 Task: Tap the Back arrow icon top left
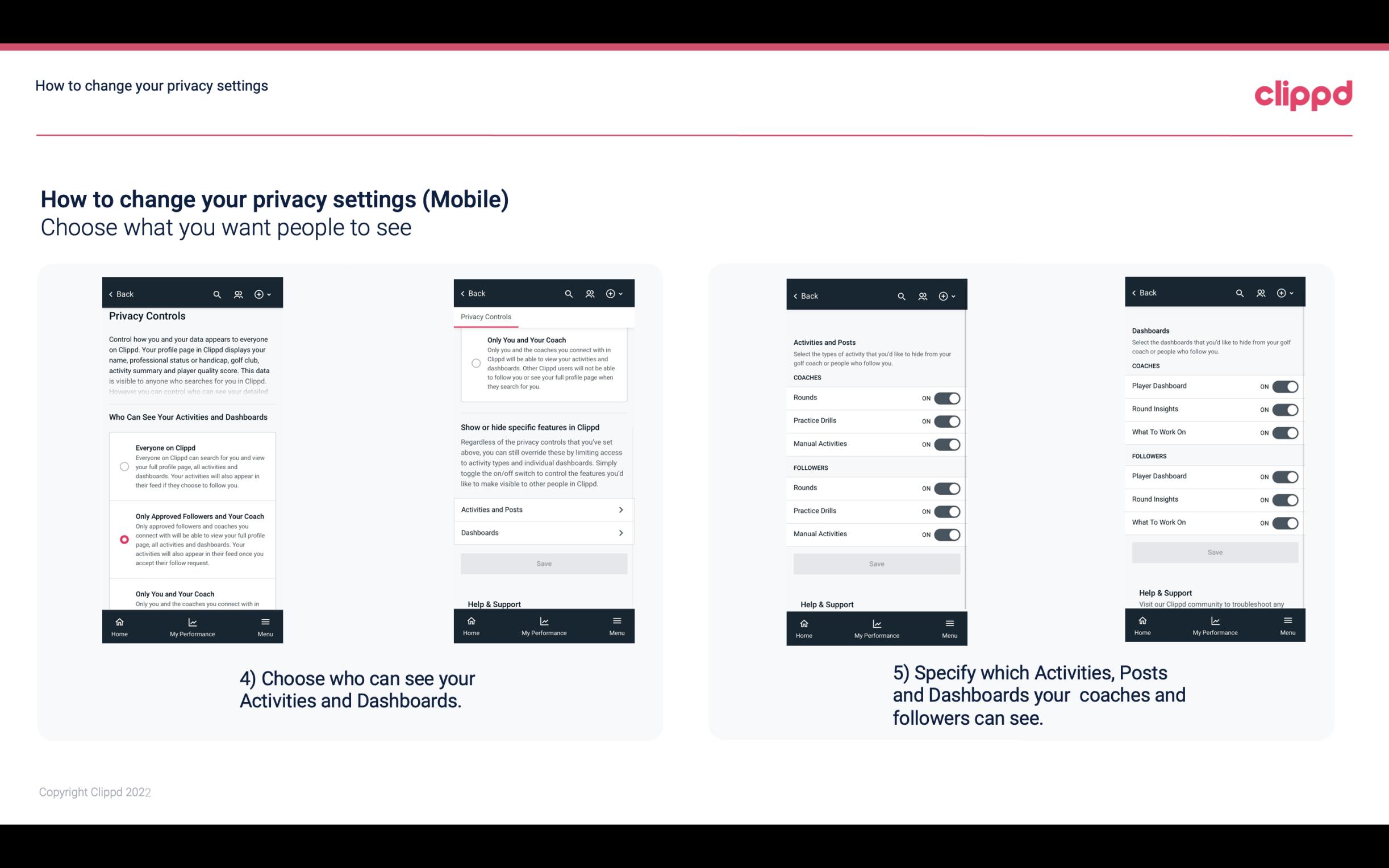tap(111, 294)
